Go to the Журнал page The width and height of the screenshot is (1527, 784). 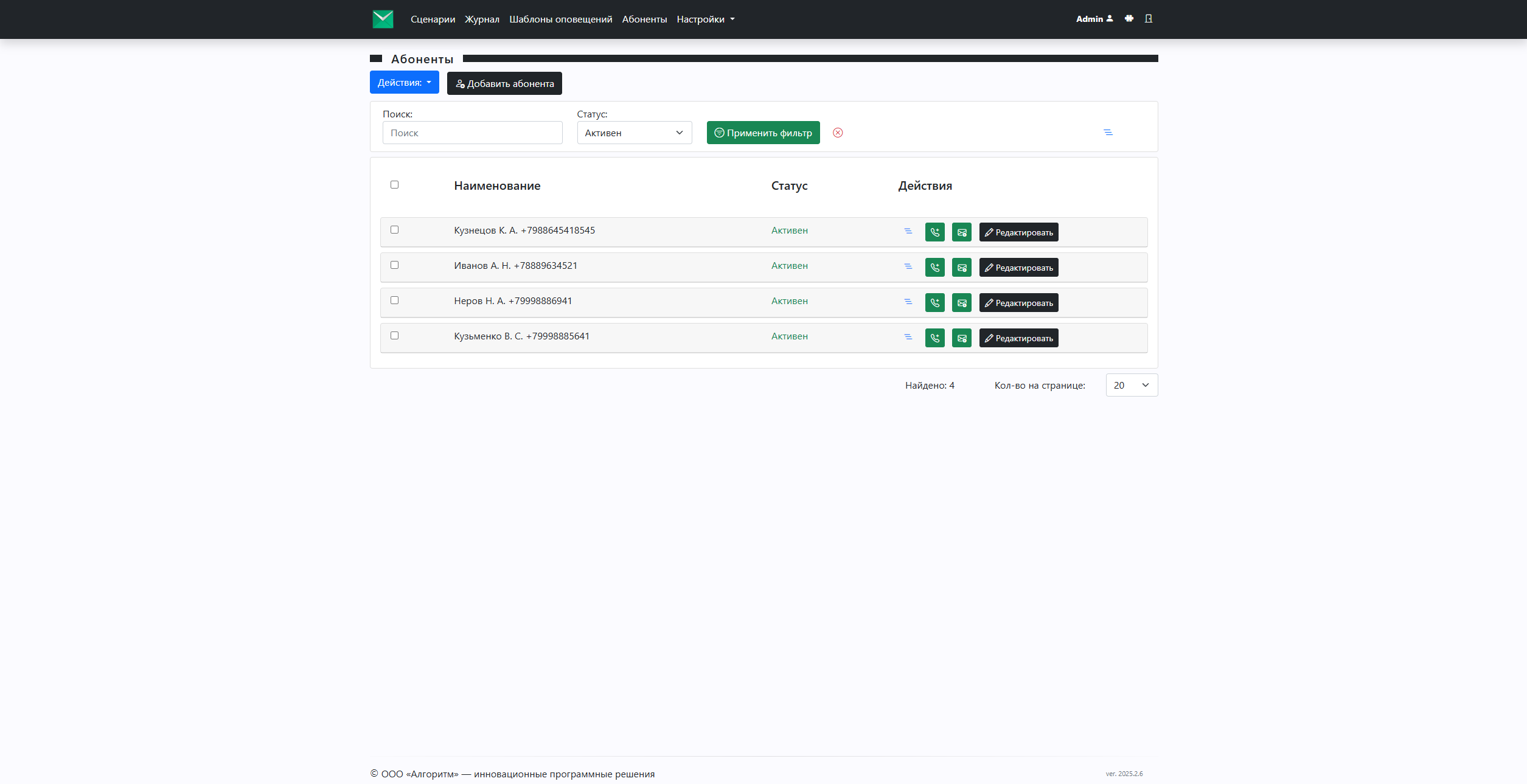[x=482, y=19]
